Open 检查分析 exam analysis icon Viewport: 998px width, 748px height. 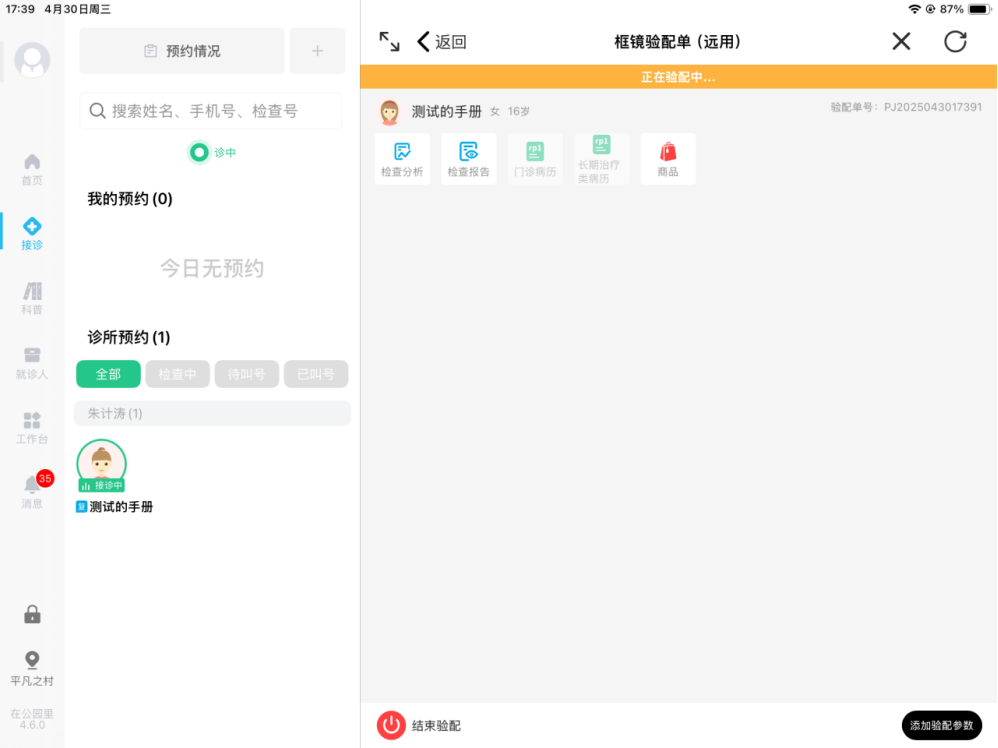[402, 159]
